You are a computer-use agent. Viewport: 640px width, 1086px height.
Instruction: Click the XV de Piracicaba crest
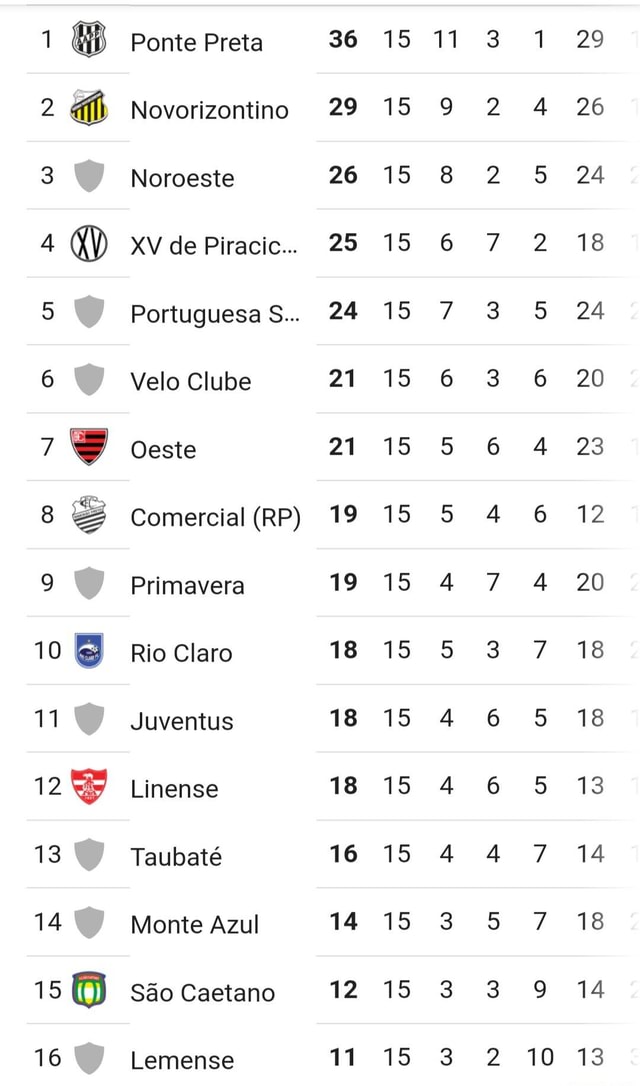coord(88,244)
